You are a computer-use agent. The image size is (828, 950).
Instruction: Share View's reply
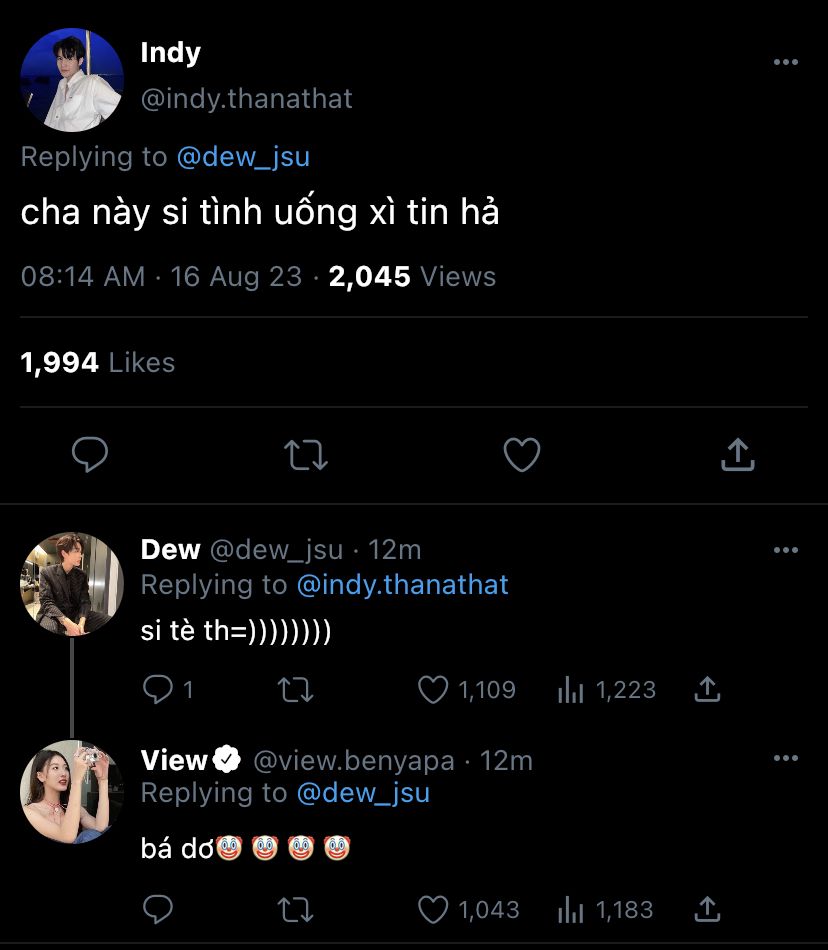707,909
